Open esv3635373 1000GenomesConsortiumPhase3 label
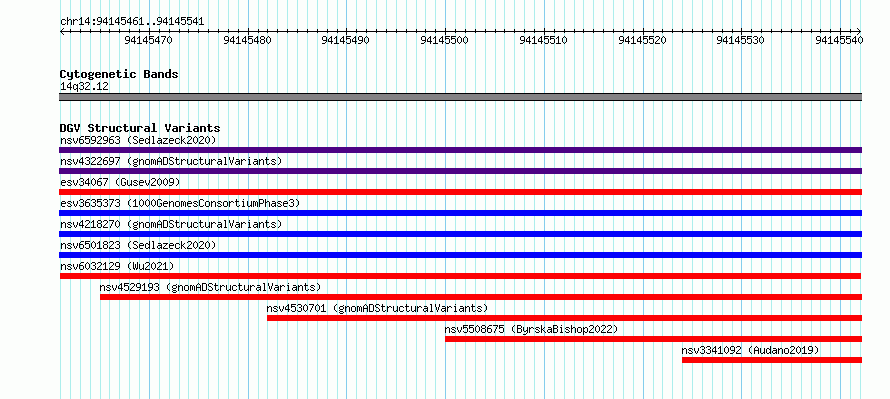This screenshot has height=399, width=890. pyautogui.click(x=180, y=203)
